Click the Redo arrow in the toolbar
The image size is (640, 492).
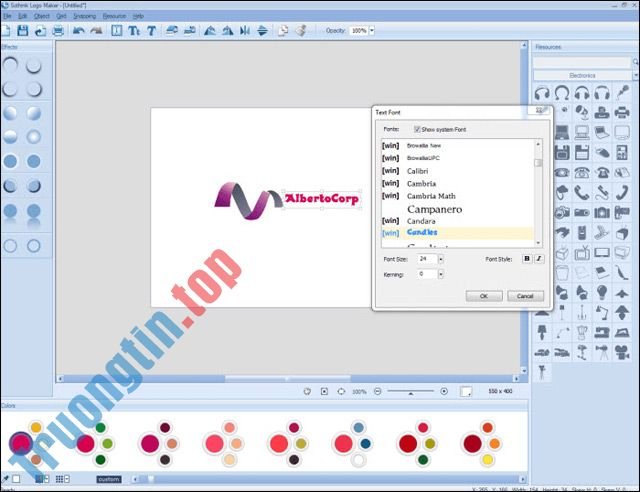tap(96, 30)
